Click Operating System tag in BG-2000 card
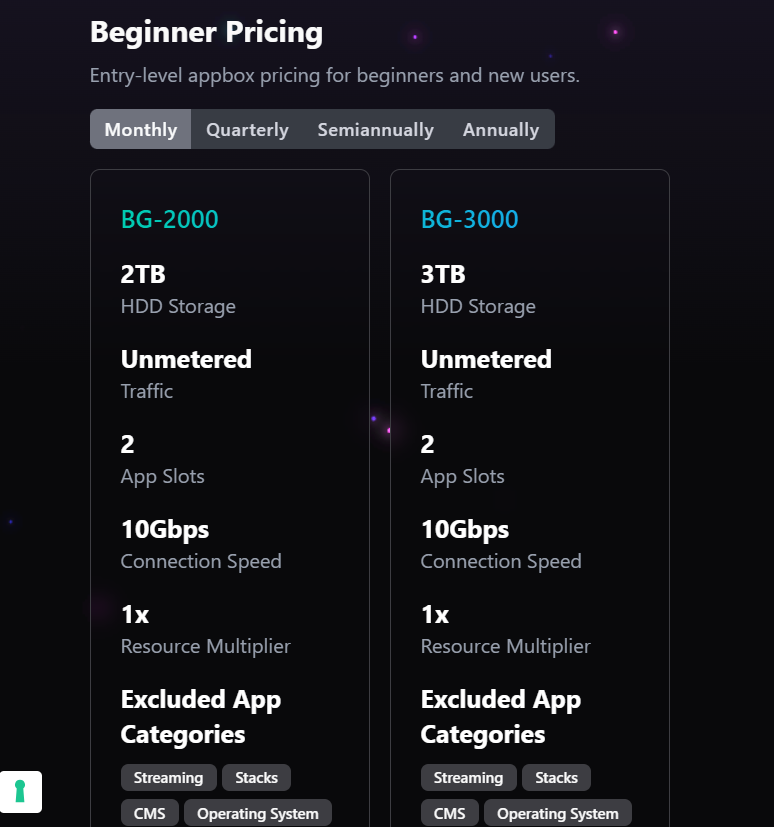Screen dimensions: 774x827 point(258,813)
